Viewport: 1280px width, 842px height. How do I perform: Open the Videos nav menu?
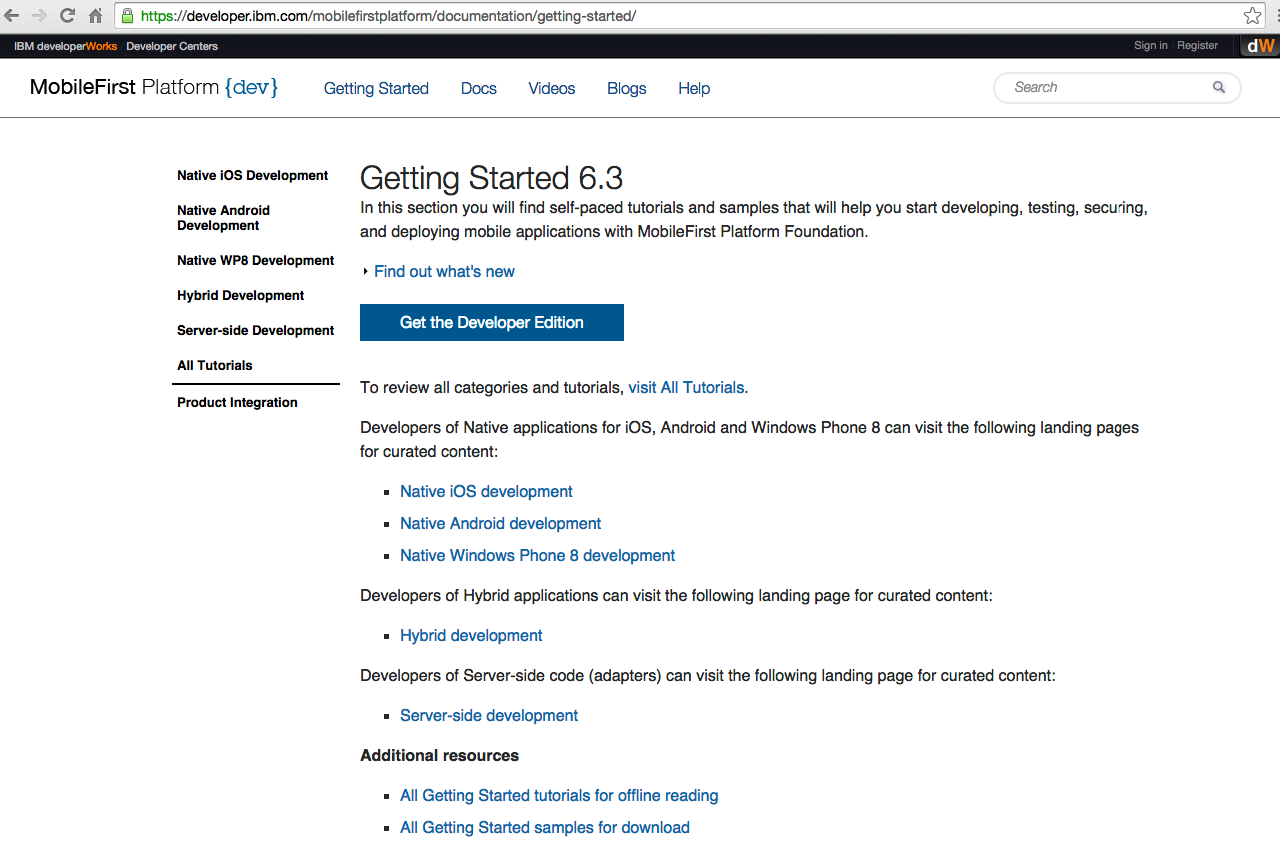pos(552,88)
